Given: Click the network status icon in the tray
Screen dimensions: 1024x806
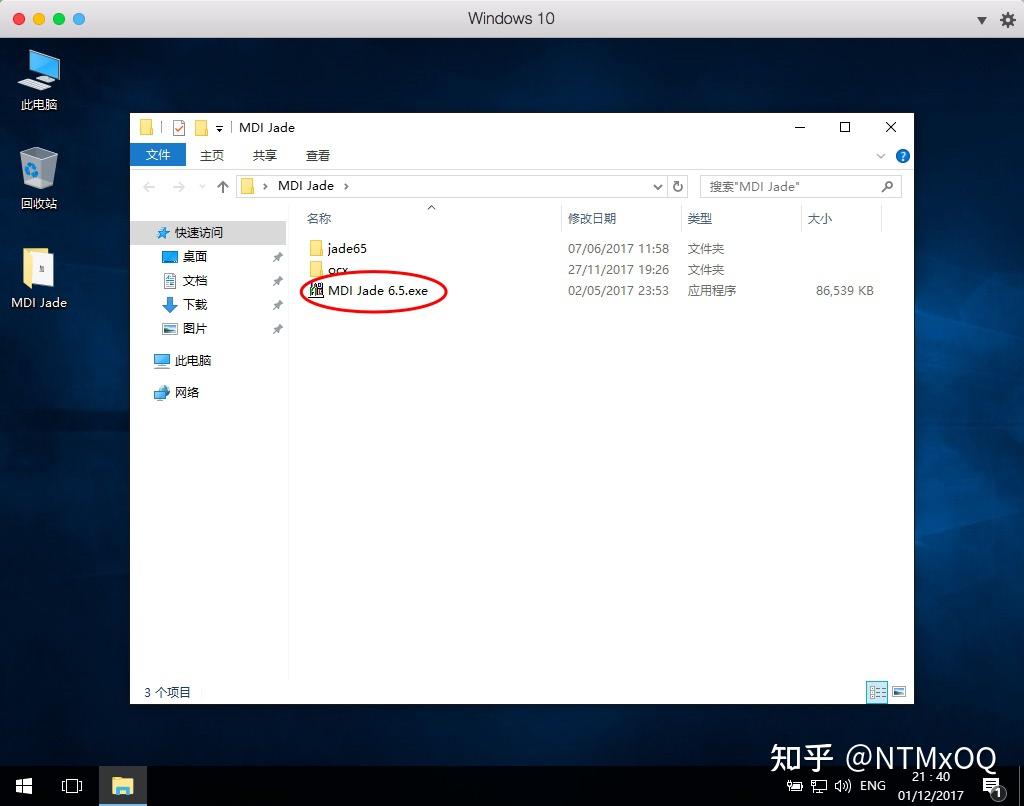Looking at the screenshot, I should tap(821, 786).
